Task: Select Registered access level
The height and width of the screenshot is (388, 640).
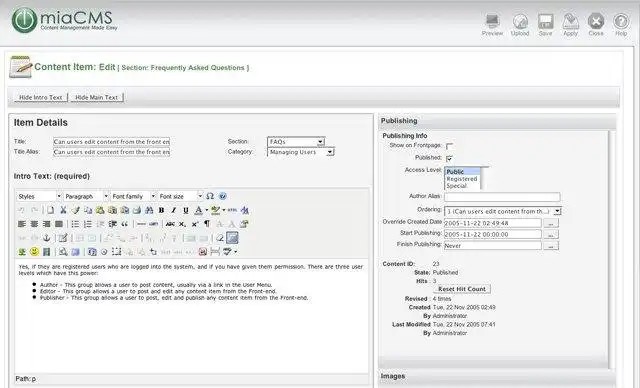Action: [x=462, y=179]
